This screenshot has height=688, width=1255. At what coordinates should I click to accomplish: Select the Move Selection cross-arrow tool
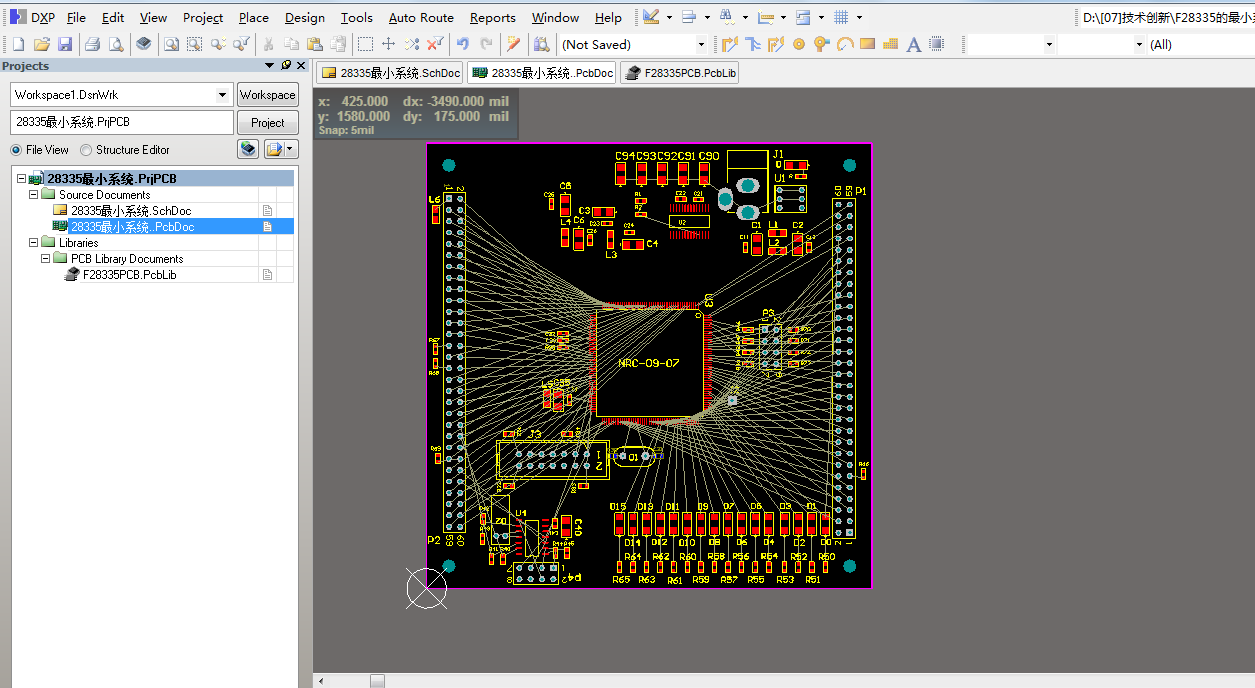pos(389,44)
